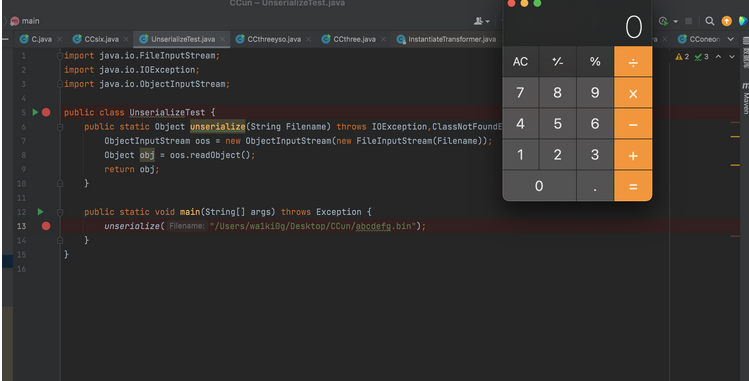The width and height of the screenshot is (749, 381).
Task: Click the fold end marker on line 10
Action: pos(60,183)
